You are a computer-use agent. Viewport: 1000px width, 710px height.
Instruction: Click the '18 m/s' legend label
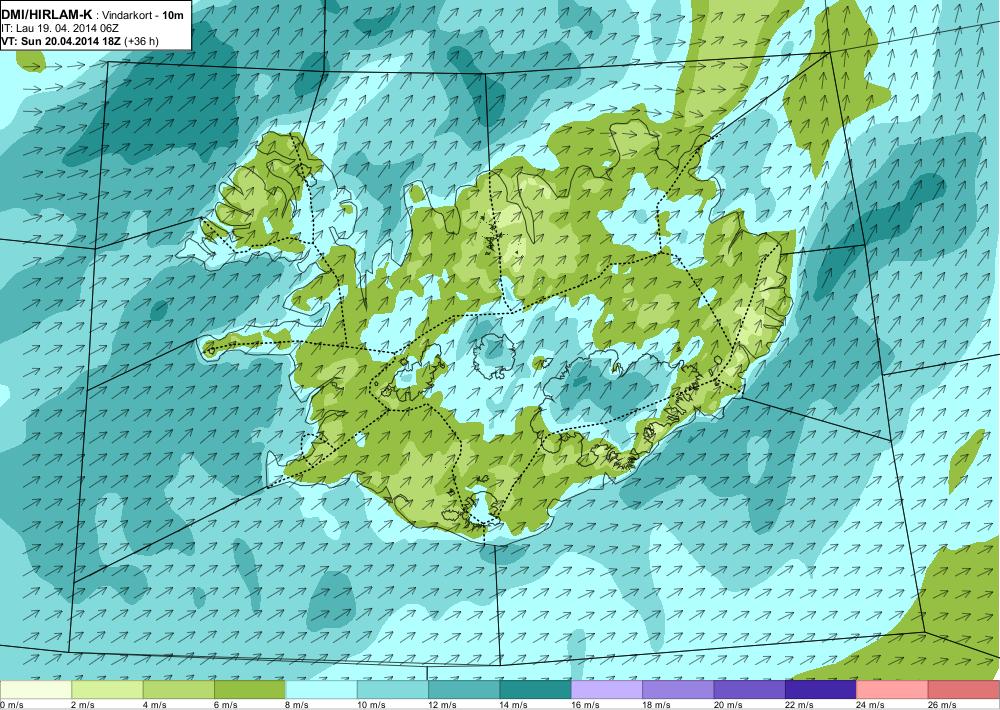coord(657,705)
